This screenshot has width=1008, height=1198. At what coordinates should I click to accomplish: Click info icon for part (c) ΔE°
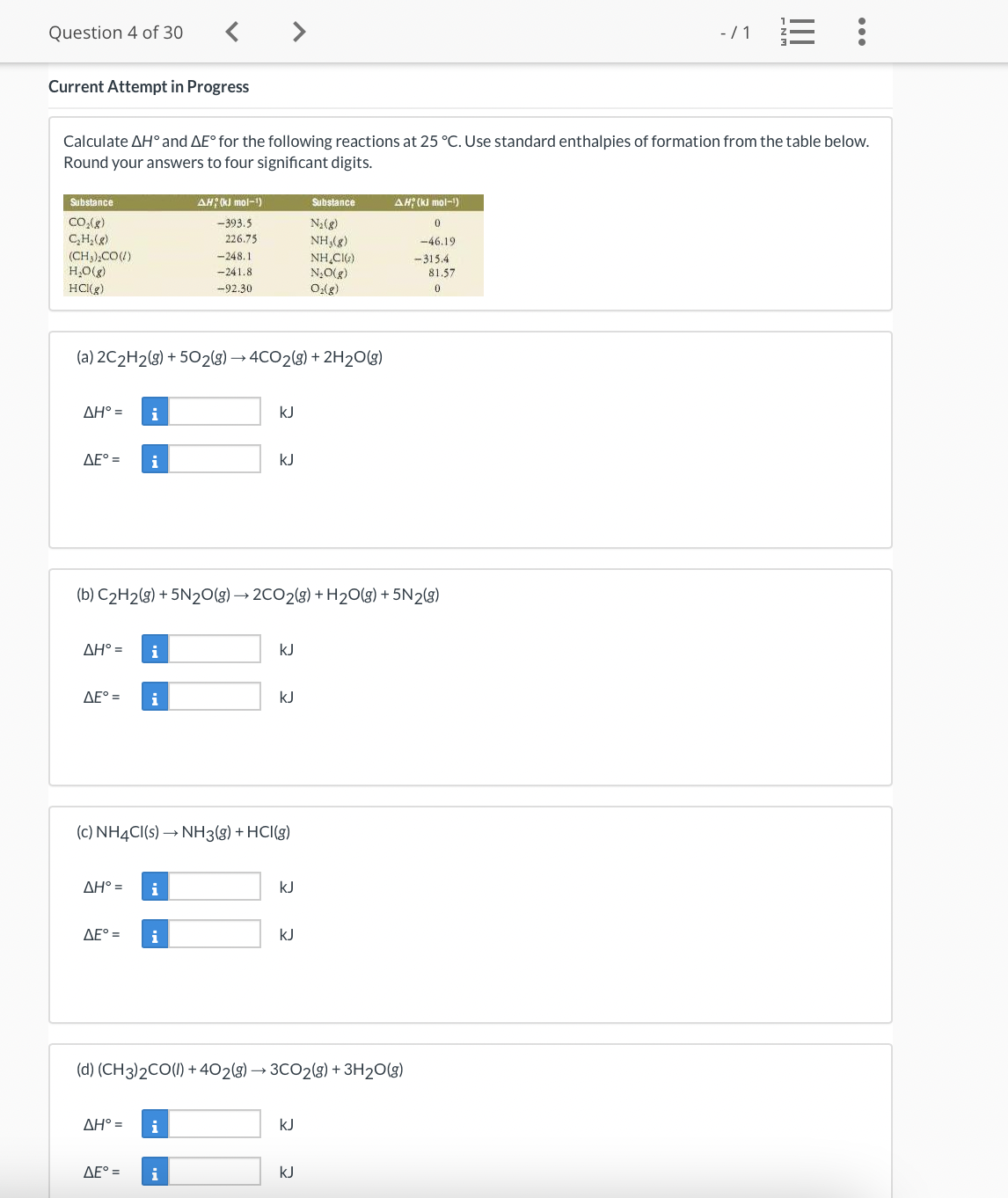pos(155,934)
